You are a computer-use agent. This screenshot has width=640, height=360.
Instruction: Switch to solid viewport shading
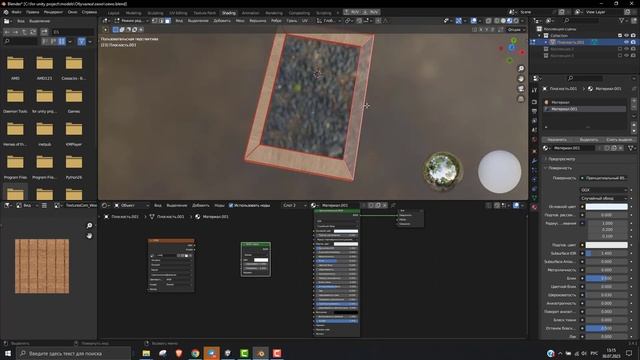503,20
